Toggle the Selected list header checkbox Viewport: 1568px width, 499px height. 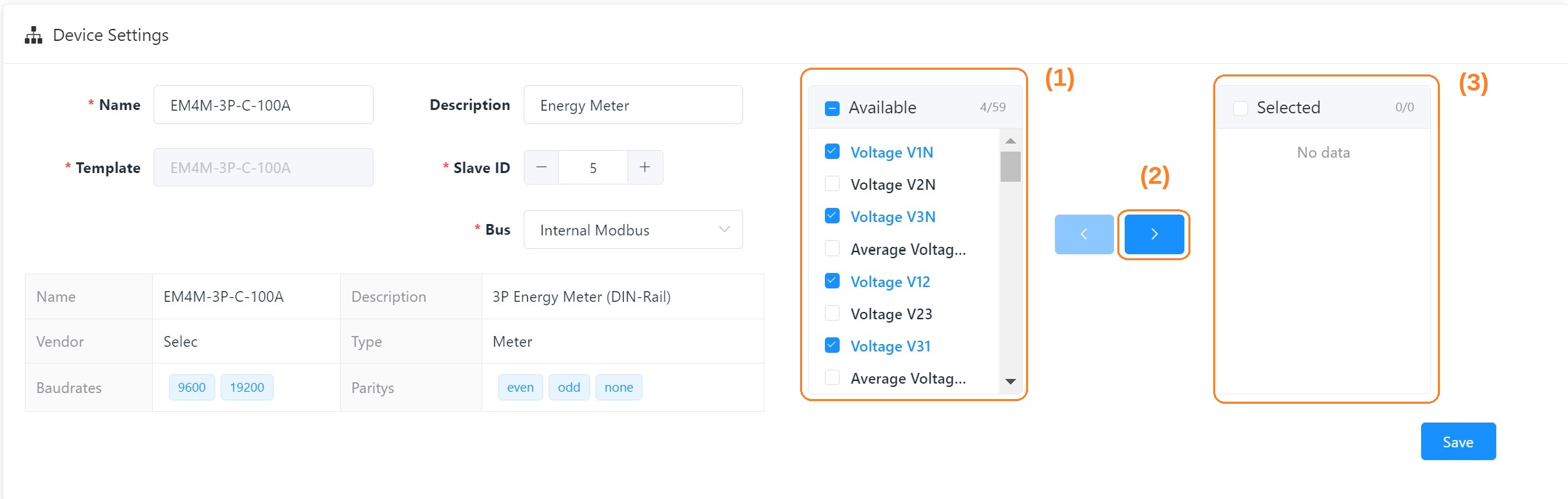[x=1240, y=108]
